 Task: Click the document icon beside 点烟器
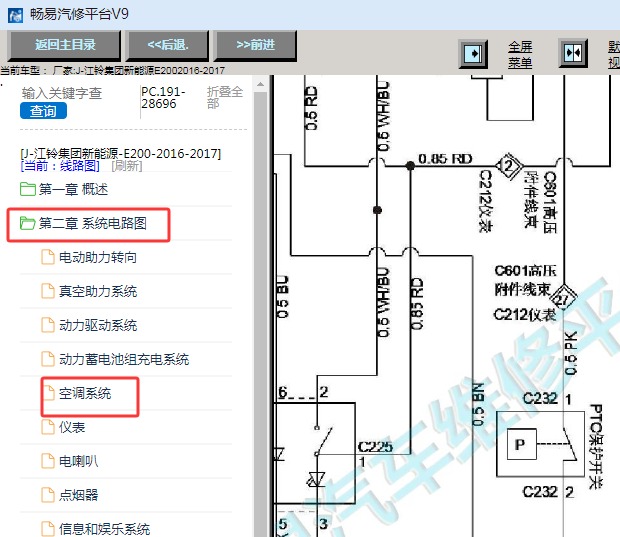pyautogui.click(x=48, y=495)
